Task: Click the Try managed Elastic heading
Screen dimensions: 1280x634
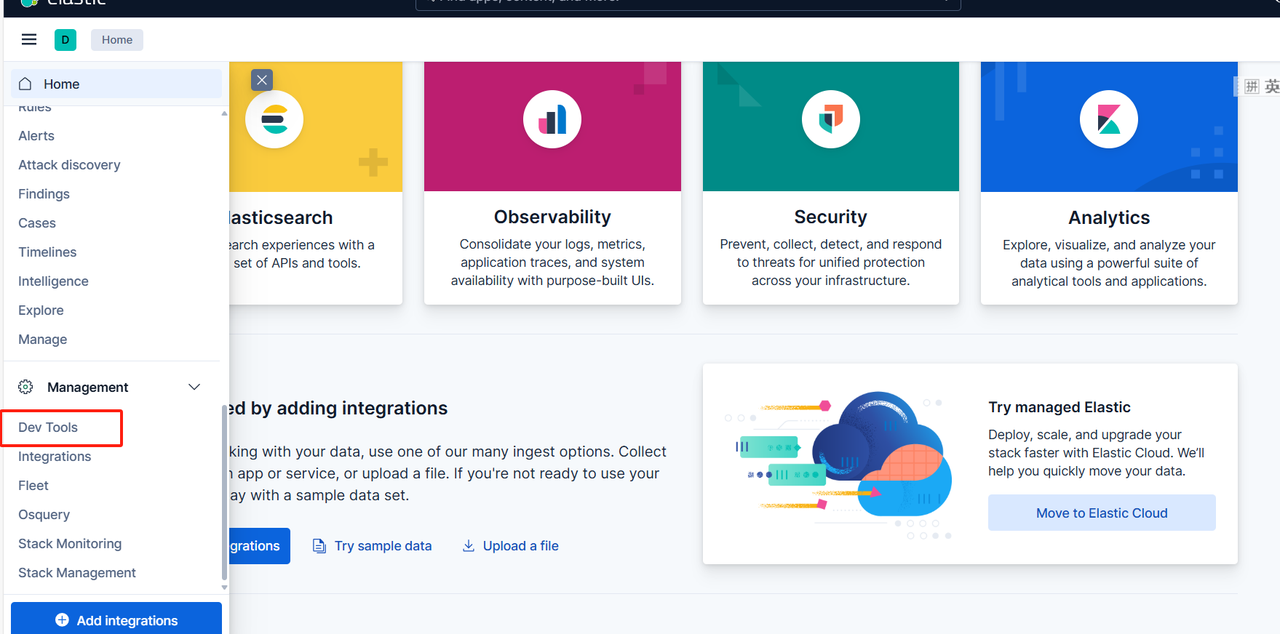Action: [1059, 407]
